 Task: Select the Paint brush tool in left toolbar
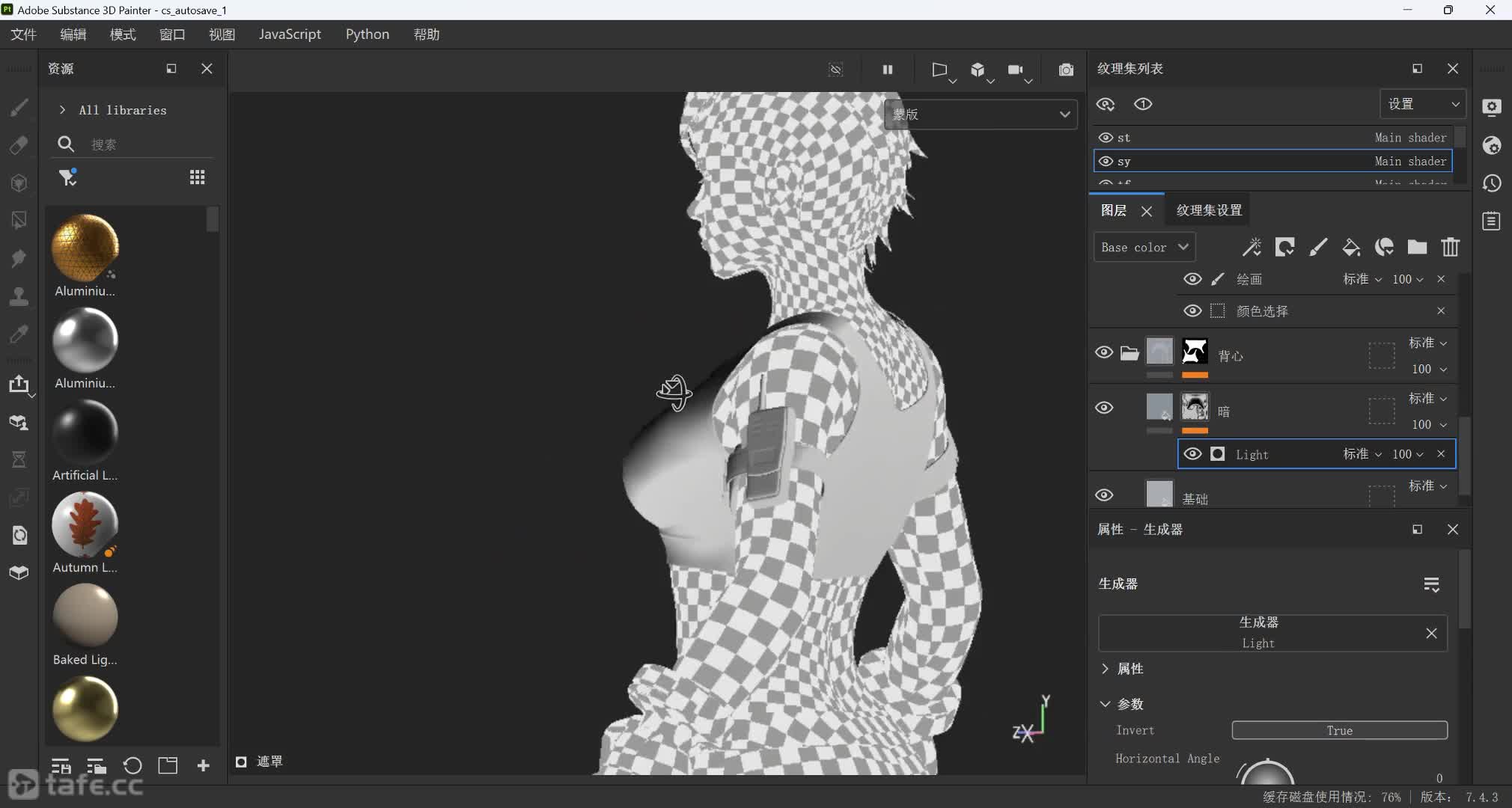pos(19,107)
